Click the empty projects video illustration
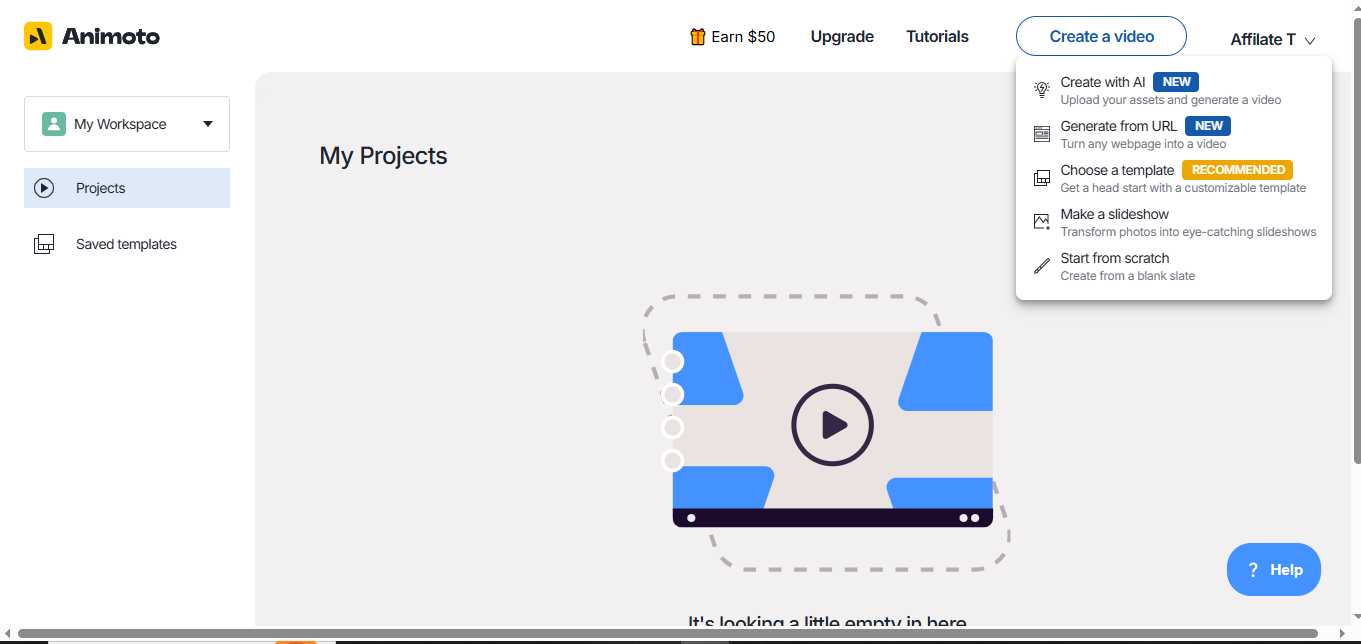The image size is (1361, 644). [826, 433]
